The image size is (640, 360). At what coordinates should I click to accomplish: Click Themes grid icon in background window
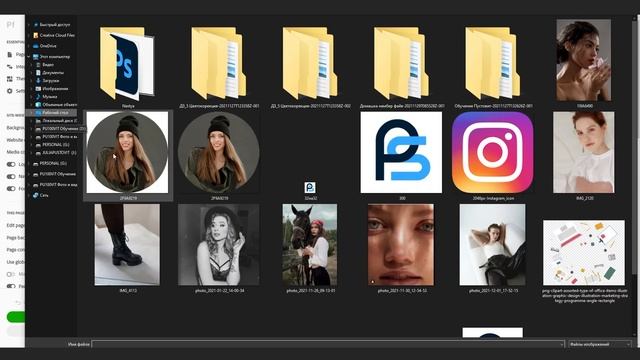[10, 79]
